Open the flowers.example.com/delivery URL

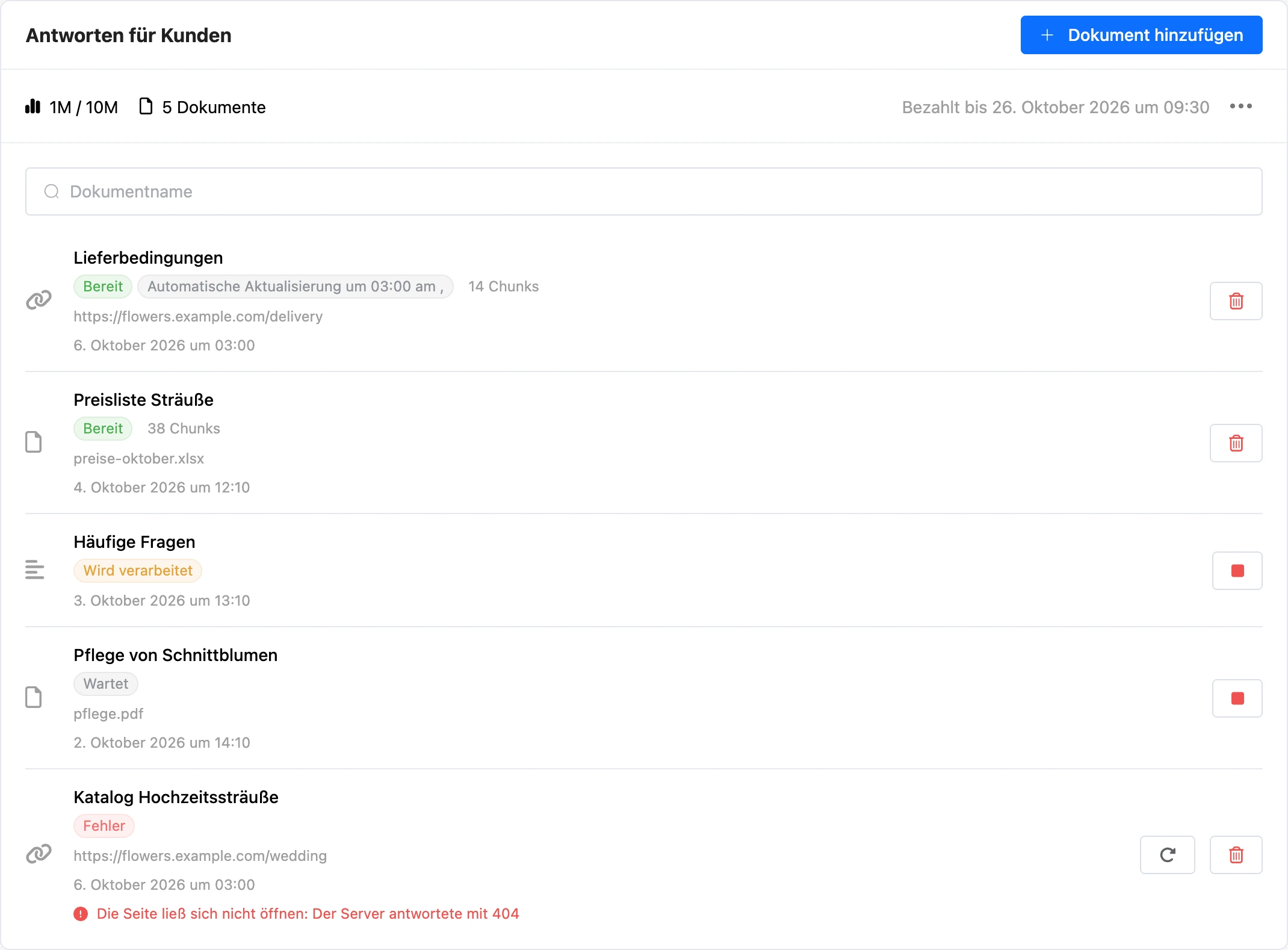(198, 317)
